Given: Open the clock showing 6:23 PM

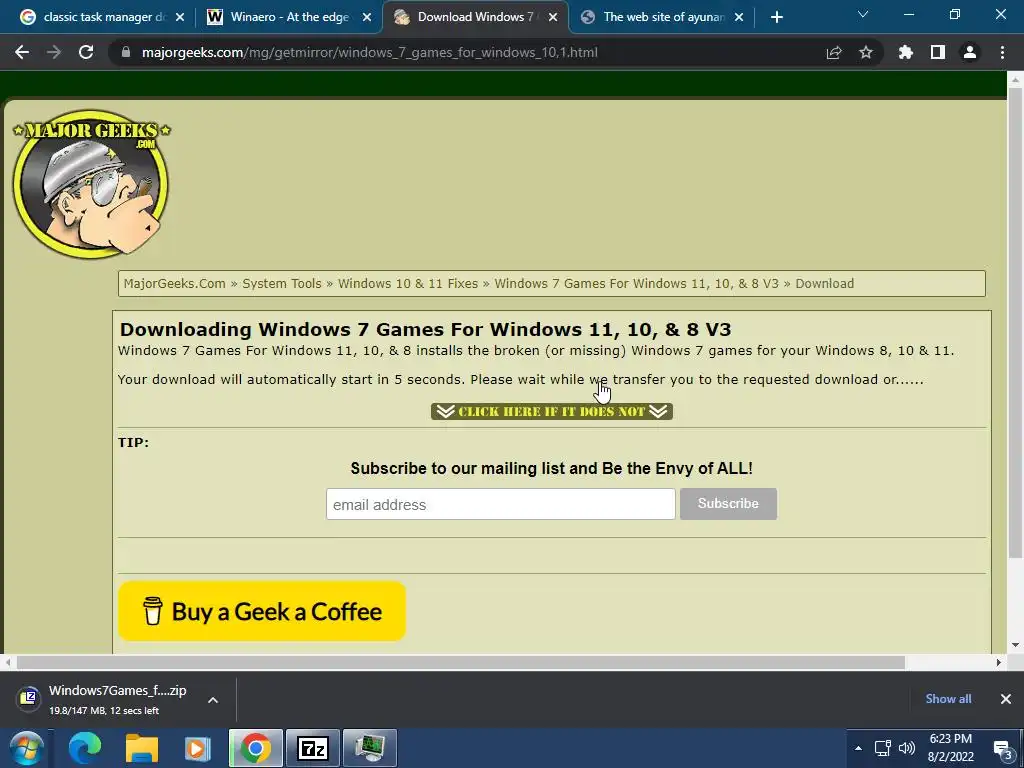Looking at the screenshot, I should pyautogui.click(x=951, y=748).
